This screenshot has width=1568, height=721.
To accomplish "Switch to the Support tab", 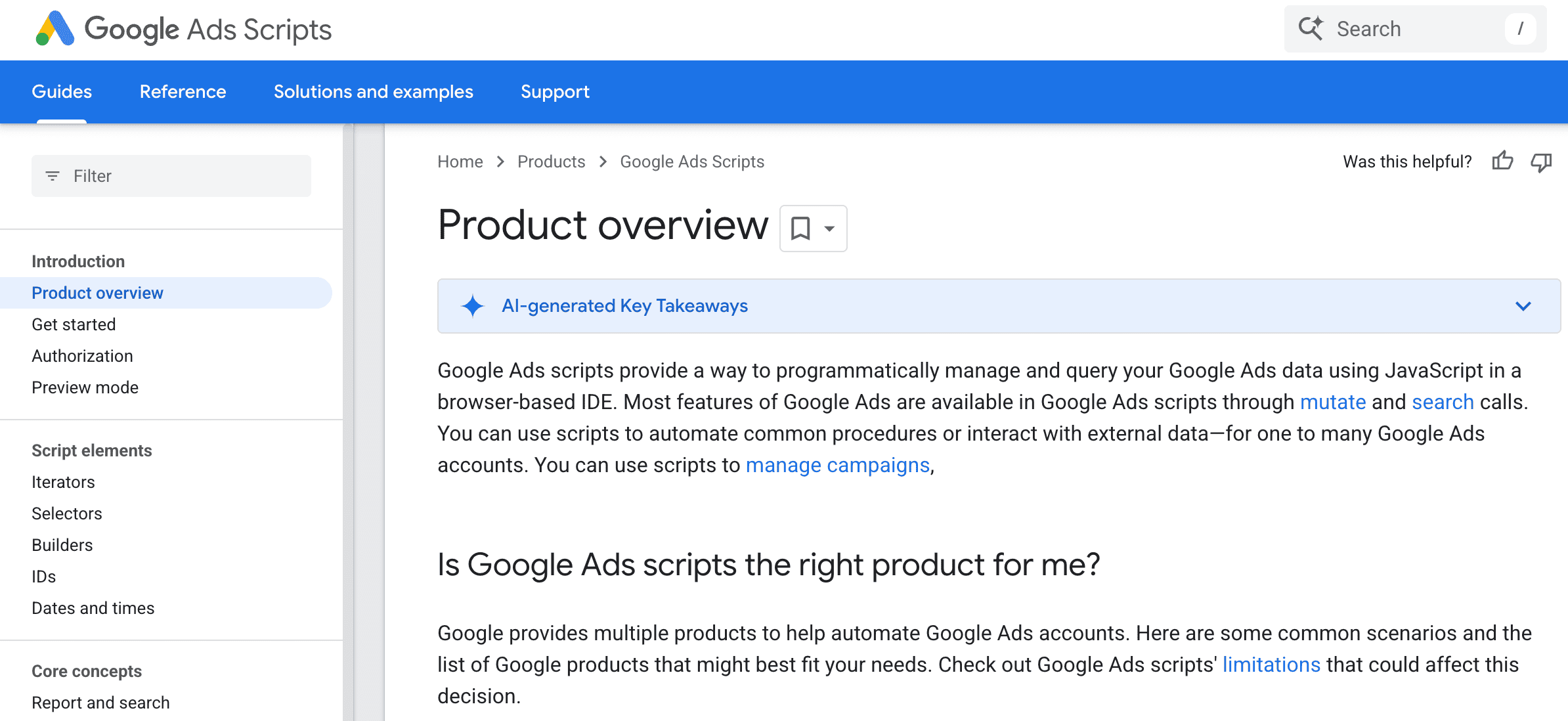I will [x=555, y=91].
